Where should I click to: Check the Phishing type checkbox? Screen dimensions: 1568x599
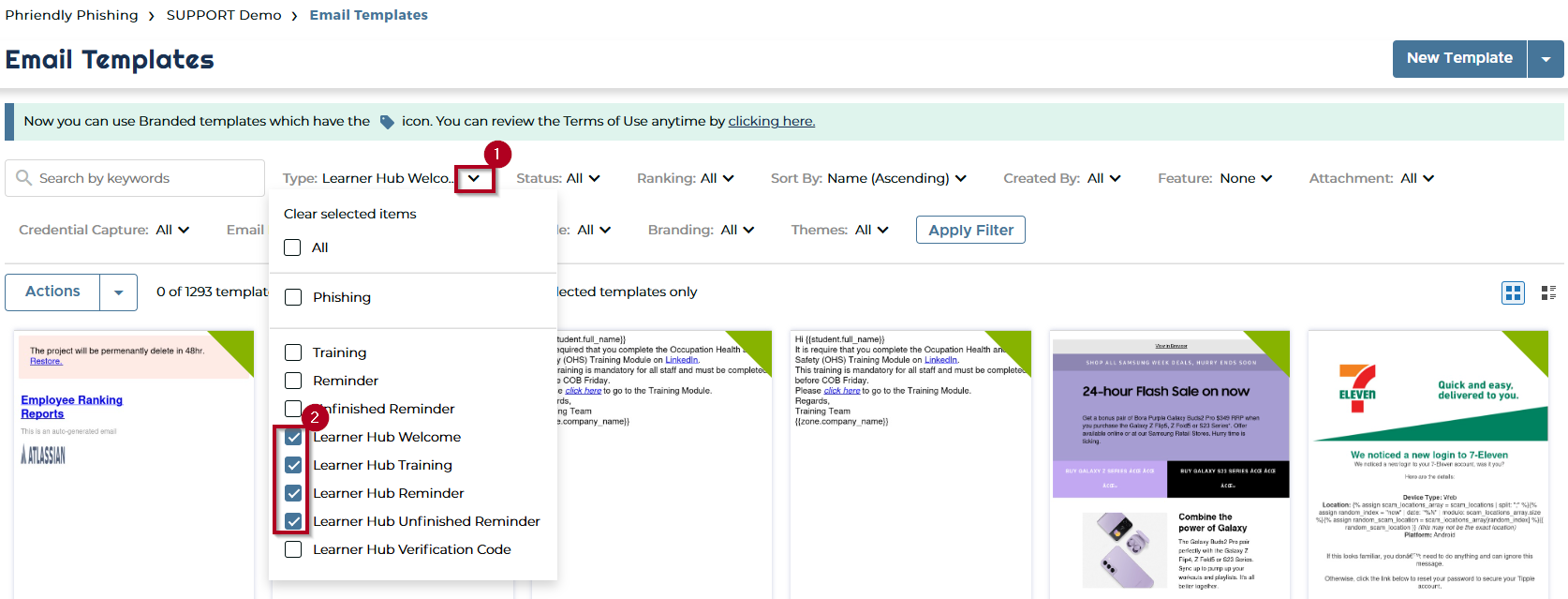pos(293,297)
